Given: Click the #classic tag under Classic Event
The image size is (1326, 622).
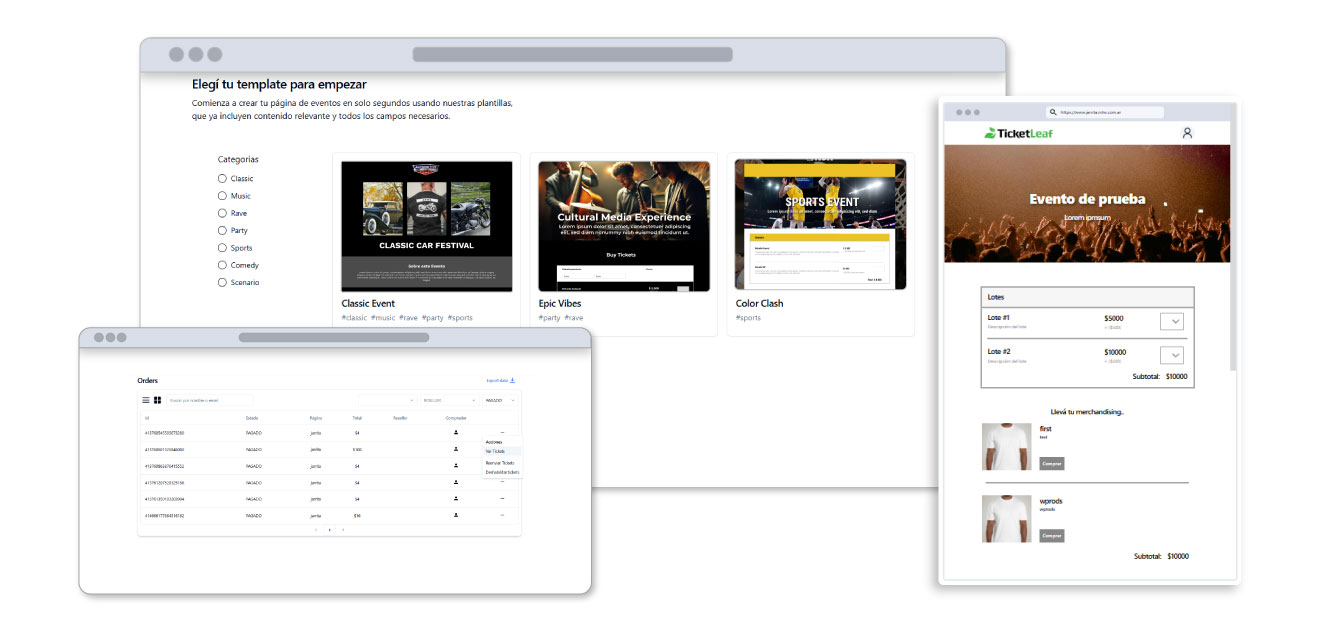Looking at the screenshot, I should [x=354, y=318].
